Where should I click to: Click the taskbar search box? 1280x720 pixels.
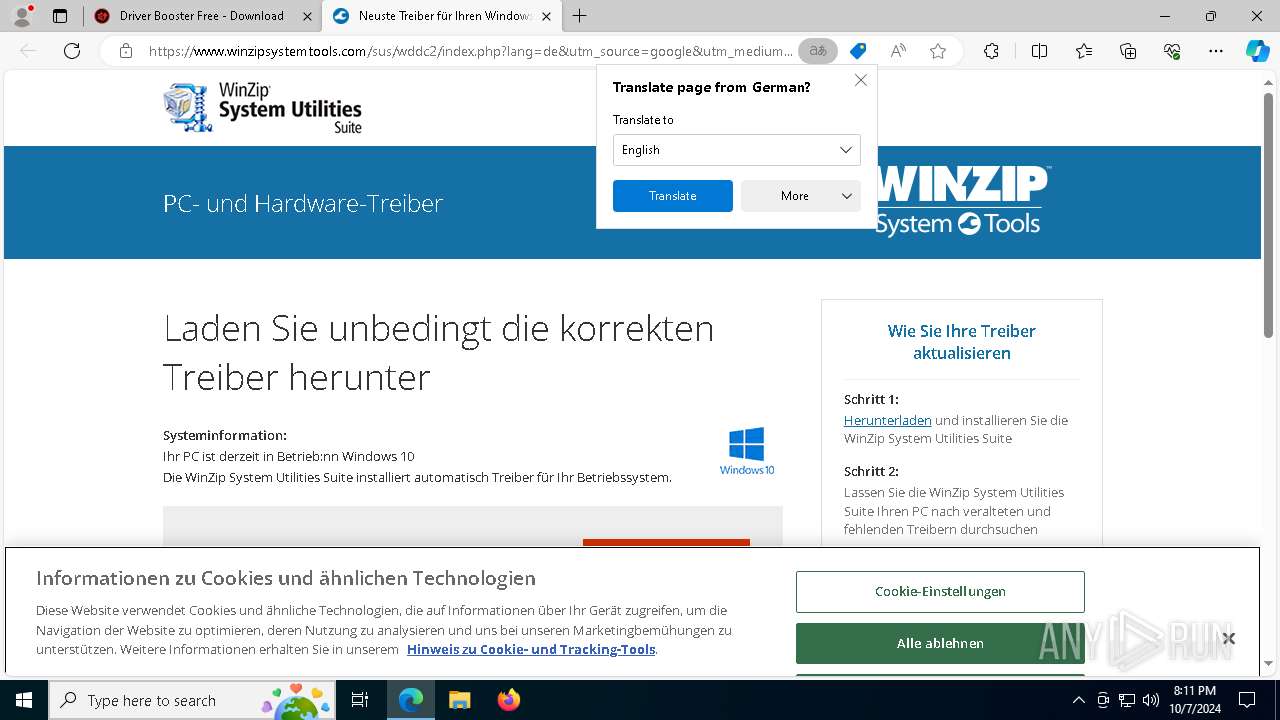click(193, 700)
